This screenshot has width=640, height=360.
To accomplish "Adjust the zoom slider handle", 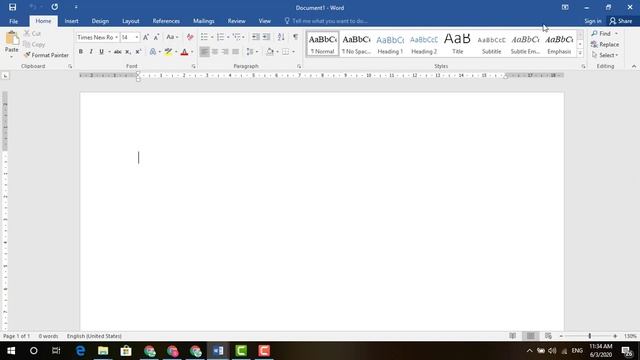I will pos(589,336).
